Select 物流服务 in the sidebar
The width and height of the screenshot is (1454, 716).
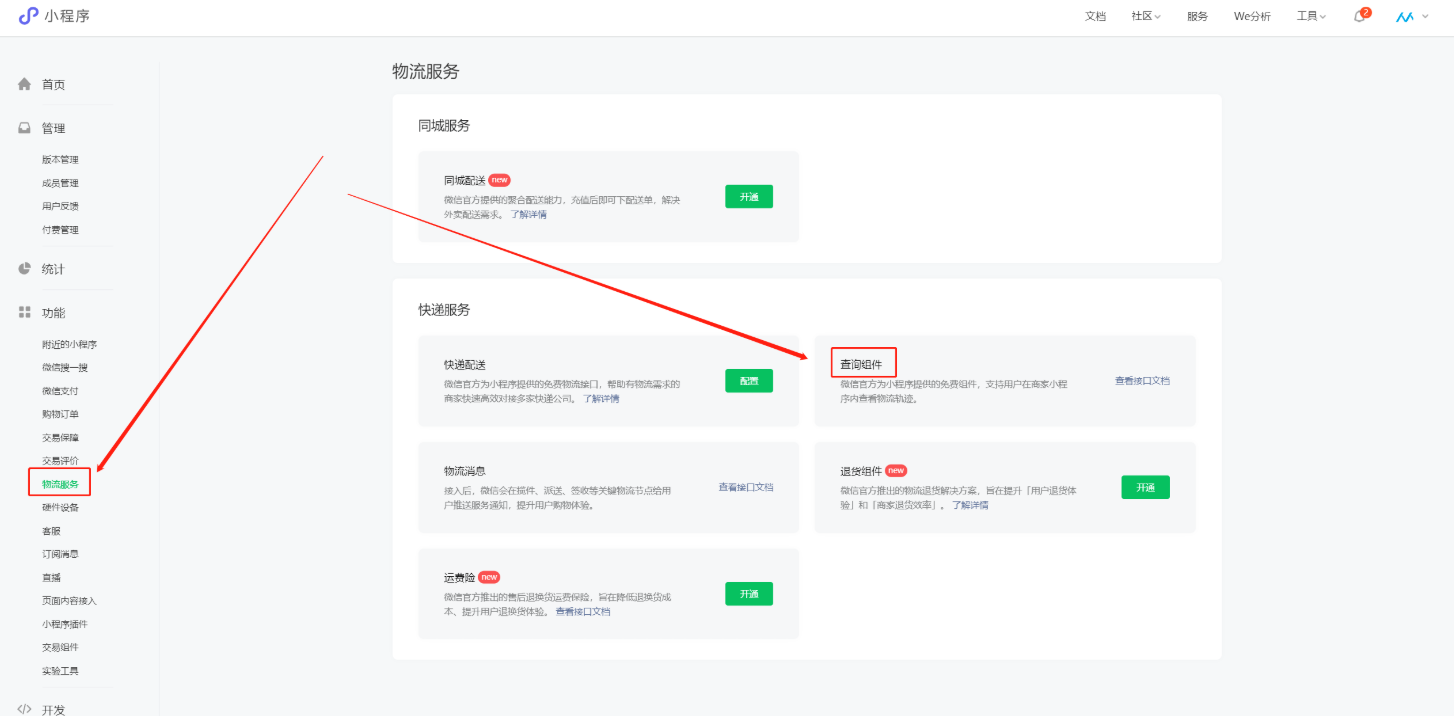60,484
